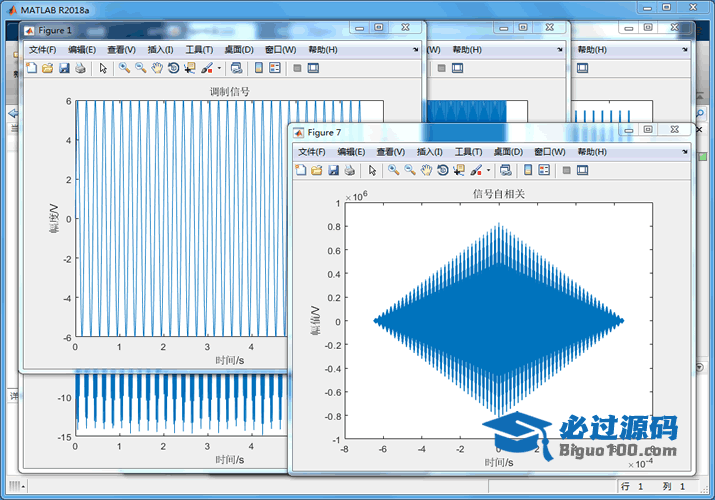715x500 pixels.
Task: Select the Zoom Out tool in Figure 1
Action: click(141, 68)
